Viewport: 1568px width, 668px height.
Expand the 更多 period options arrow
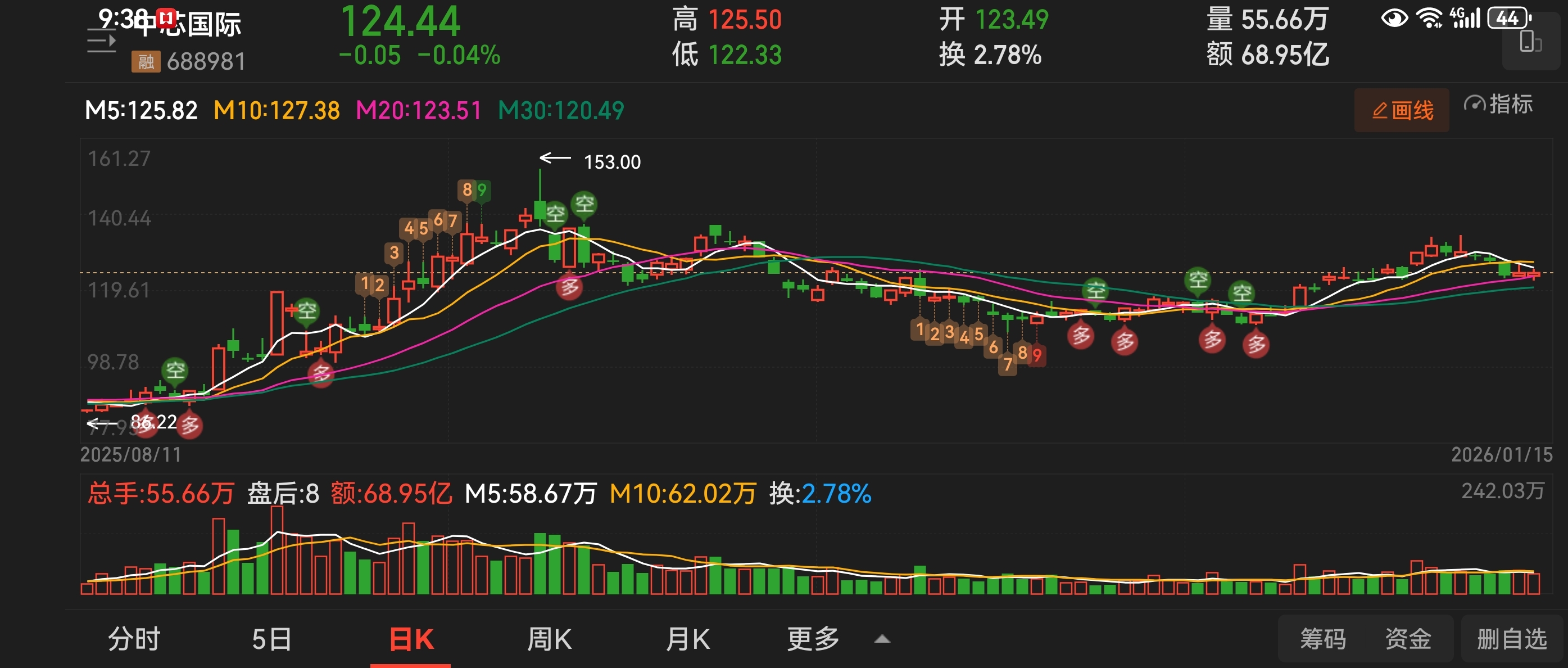pyautogui.click(x=882, y=639)
